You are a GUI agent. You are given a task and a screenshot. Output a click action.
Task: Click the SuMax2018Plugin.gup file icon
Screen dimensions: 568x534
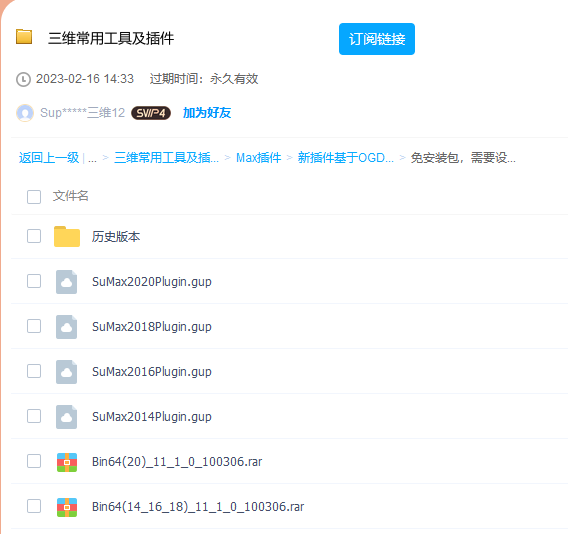pyautogui.click(x=66, y=326)
